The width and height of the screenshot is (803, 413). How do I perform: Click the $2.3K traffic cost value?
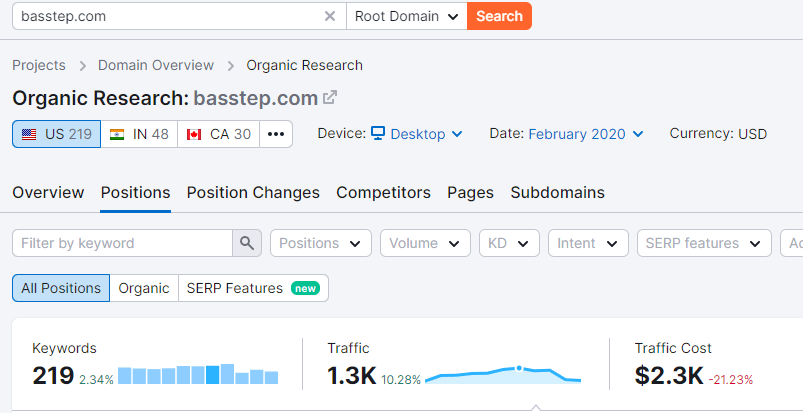click(x=669, y=376)
